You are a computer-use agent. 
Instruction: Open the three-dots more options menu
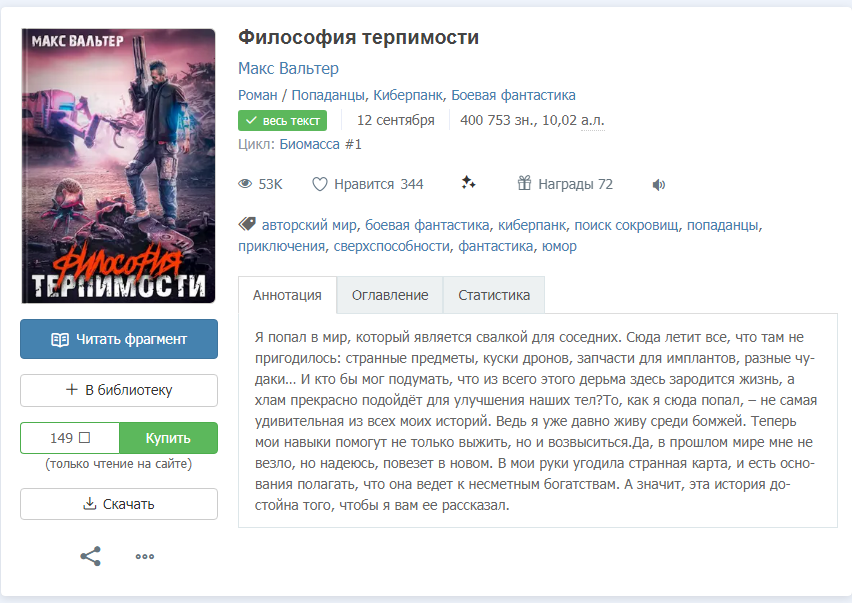click(x=145, y=556)
